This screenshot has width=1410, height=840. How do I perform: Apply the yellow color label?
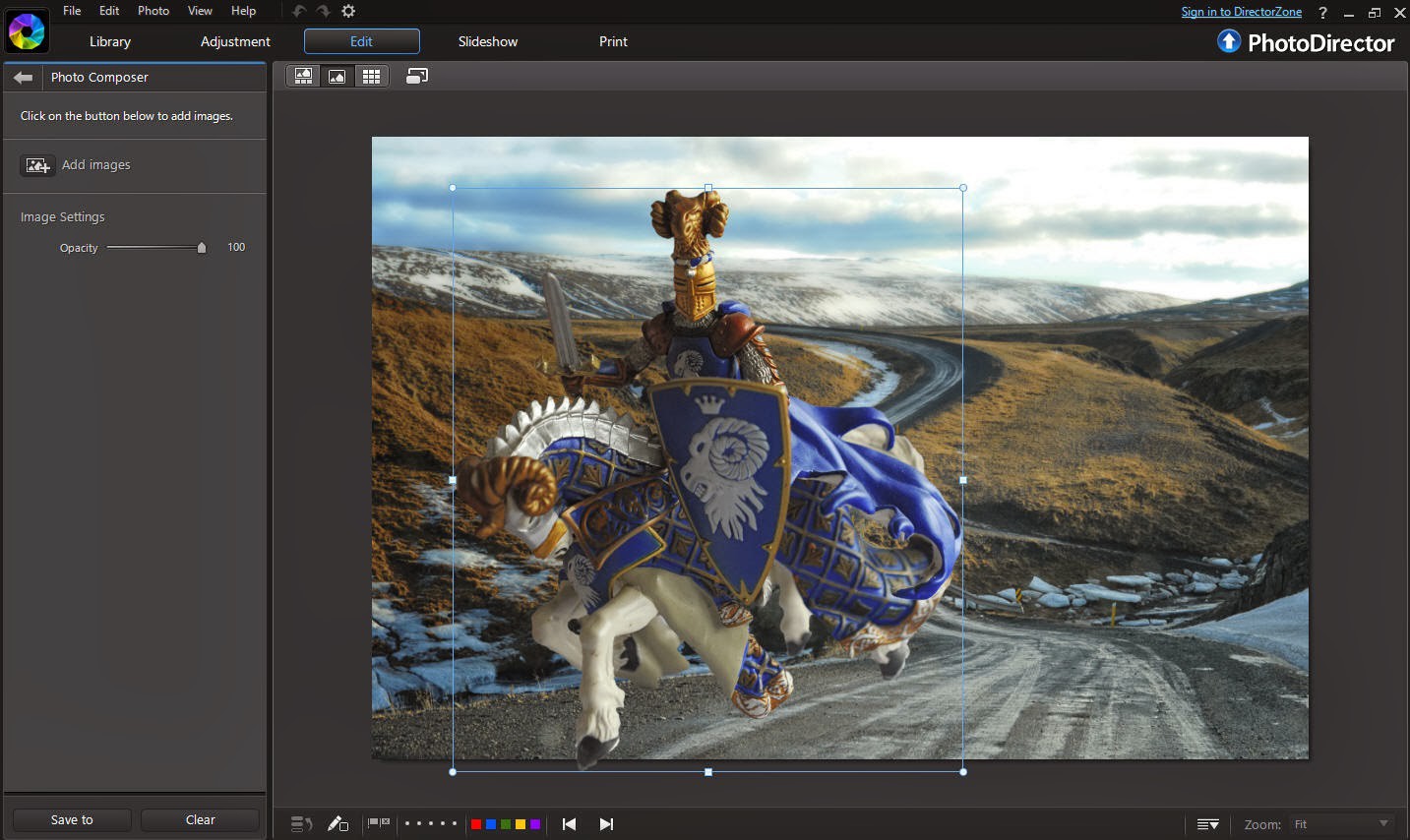521,824
